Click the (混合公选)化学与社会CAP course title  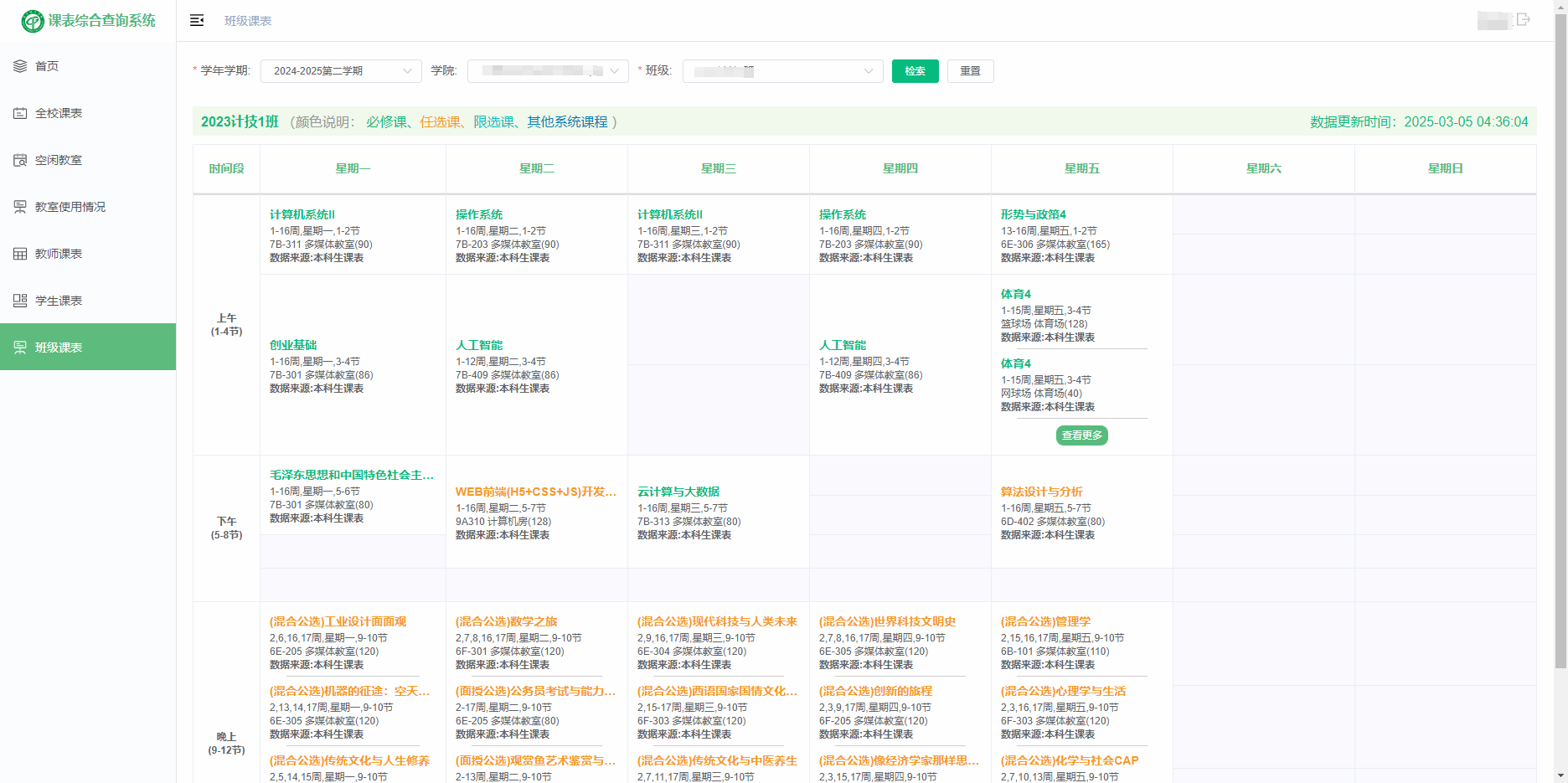(x=1070, y=760)
